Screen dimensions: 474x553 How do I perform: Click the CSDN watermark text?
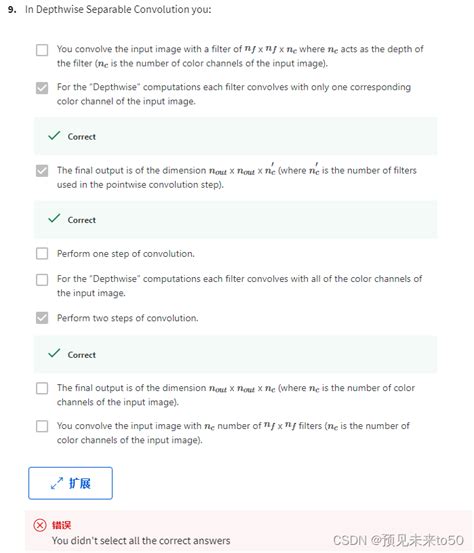pos(398,540)
